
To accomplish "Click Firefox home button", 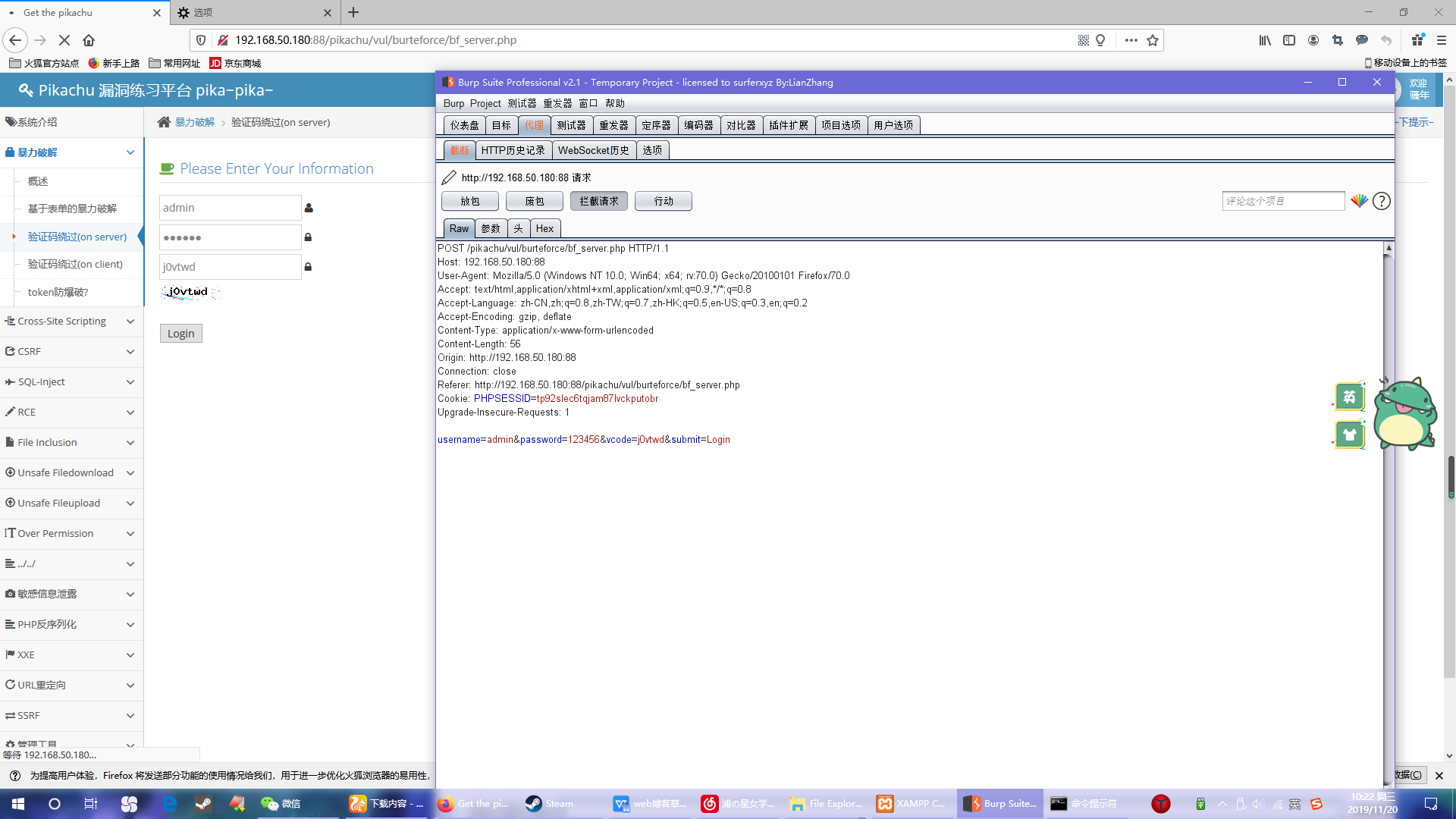I will click(89, 40).
